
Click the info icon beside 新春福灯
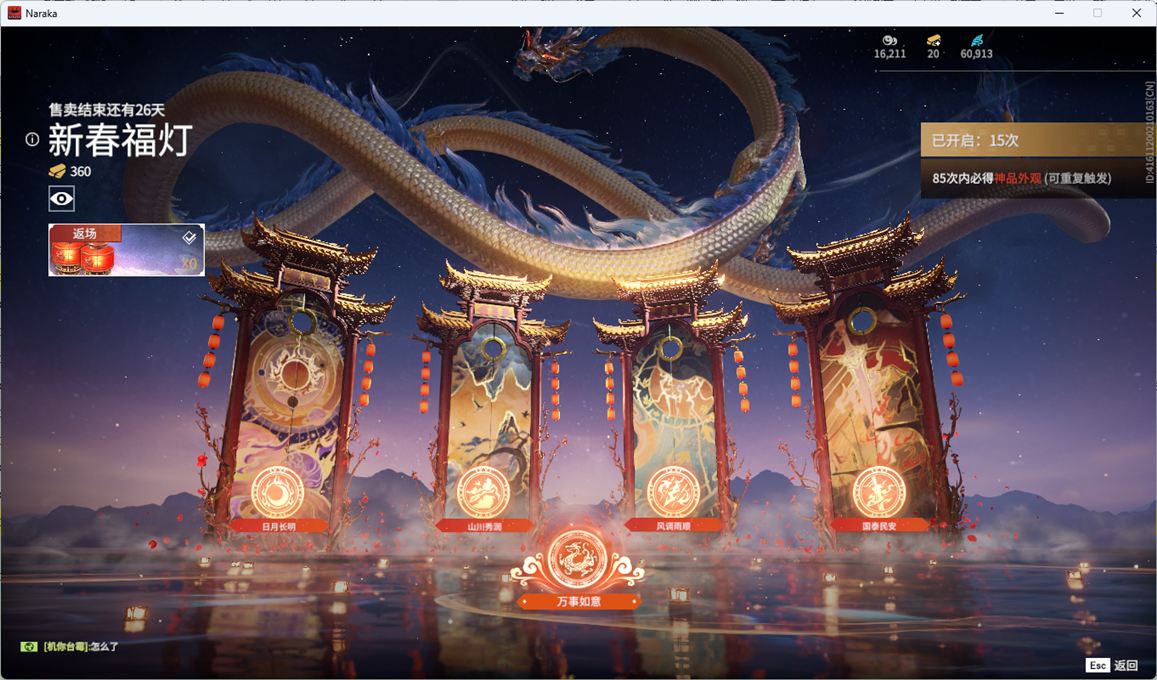coord(32,139)
